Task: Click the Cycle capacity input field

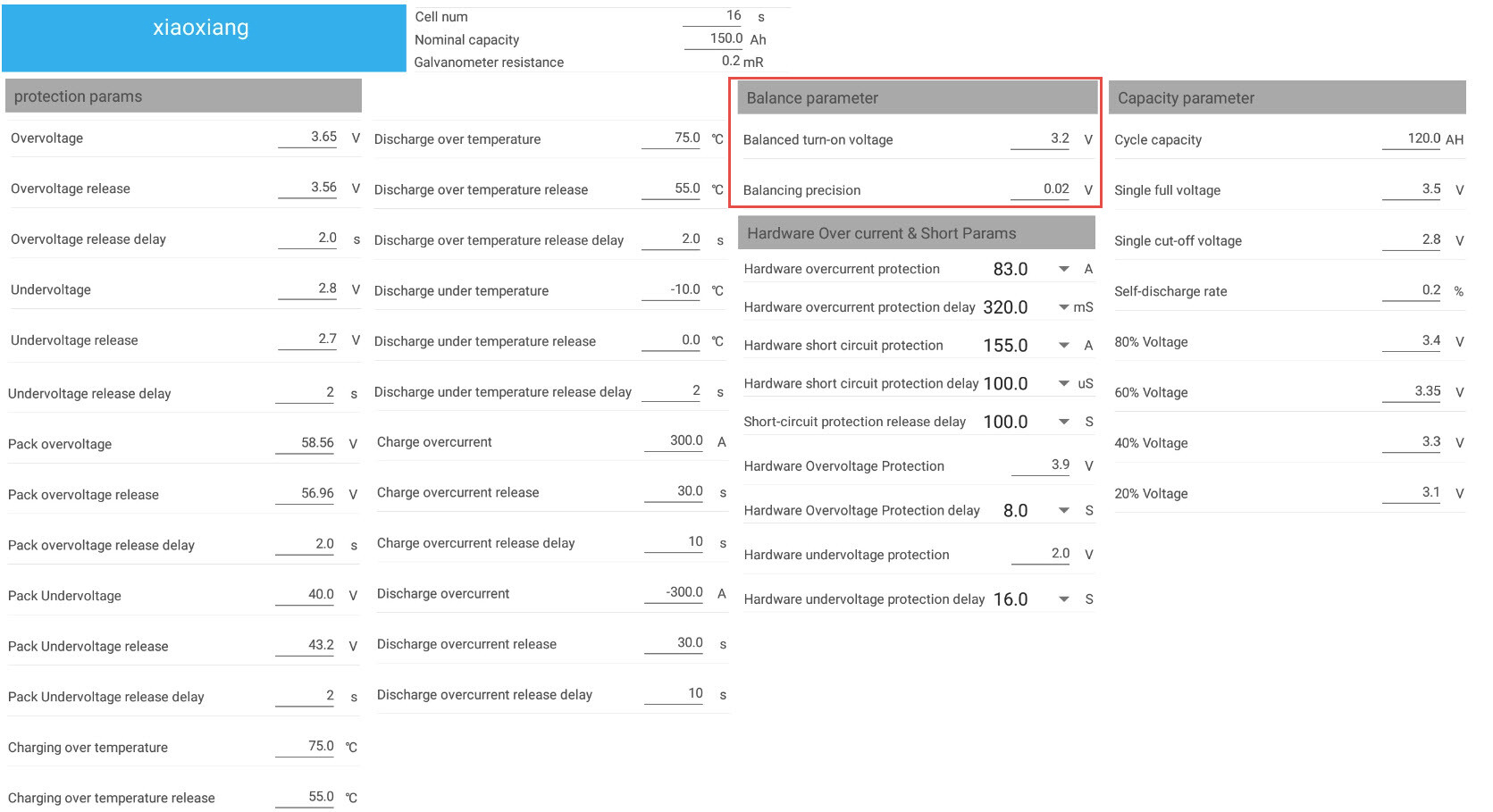Action: click(x=1412, y=139)
